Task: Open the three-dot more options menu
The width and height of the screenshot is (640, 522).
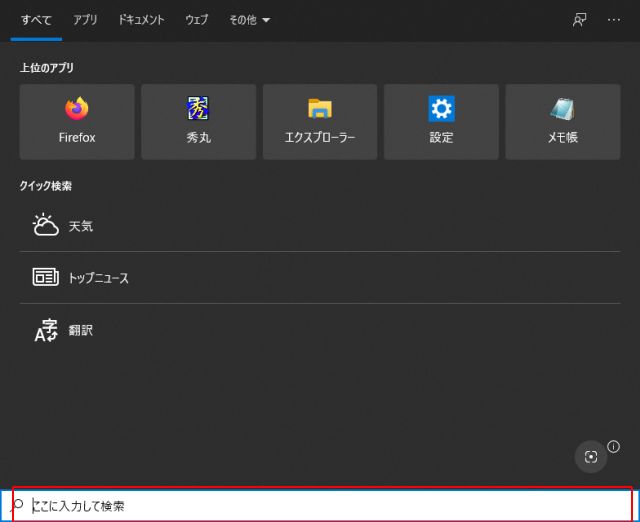Action: (x=614, y=20)
